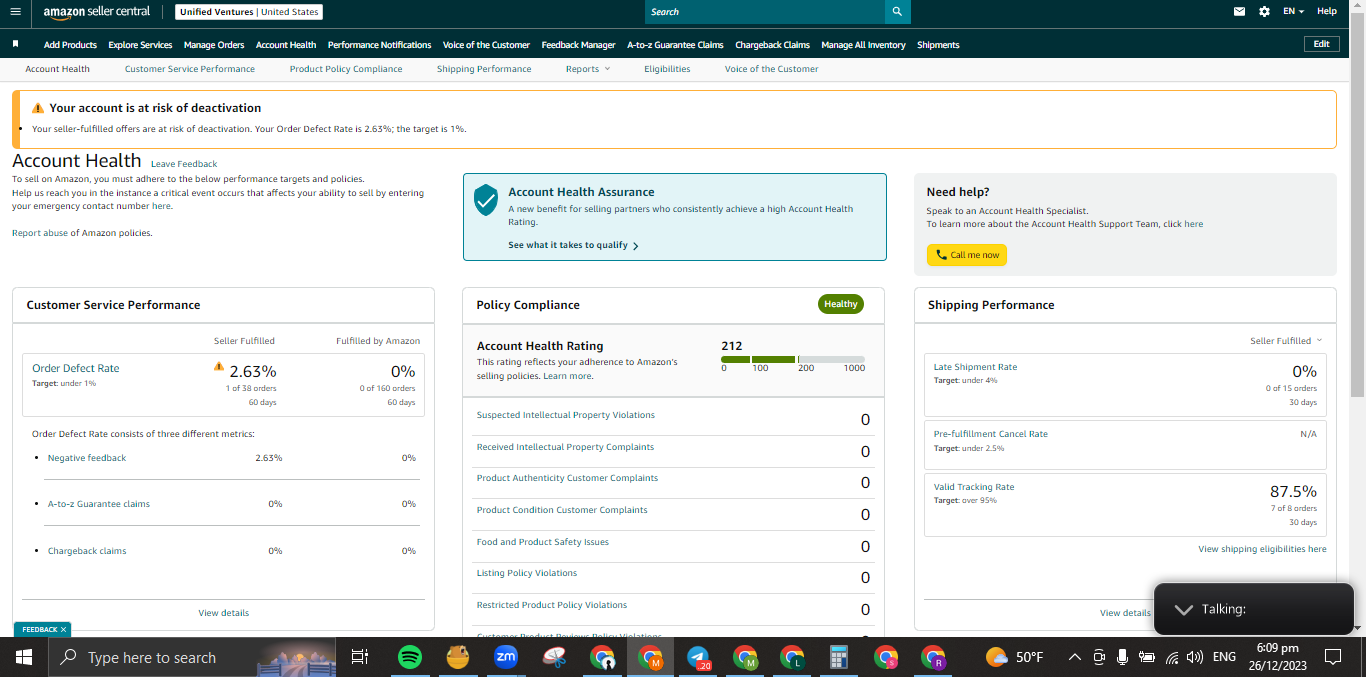Open the EN language dropdown
Image resolution: width=1366 pixels, height=677 pixels.
pyautogui.click(x=1293, y=12)
